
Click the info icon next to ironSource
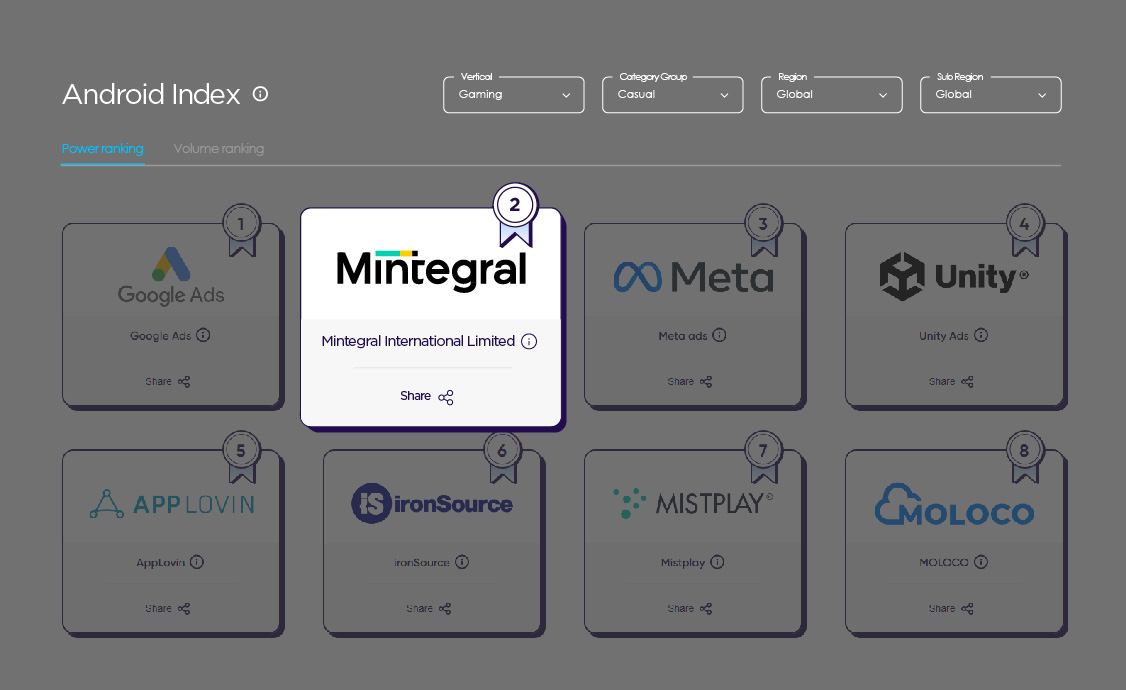coord(462,562)
